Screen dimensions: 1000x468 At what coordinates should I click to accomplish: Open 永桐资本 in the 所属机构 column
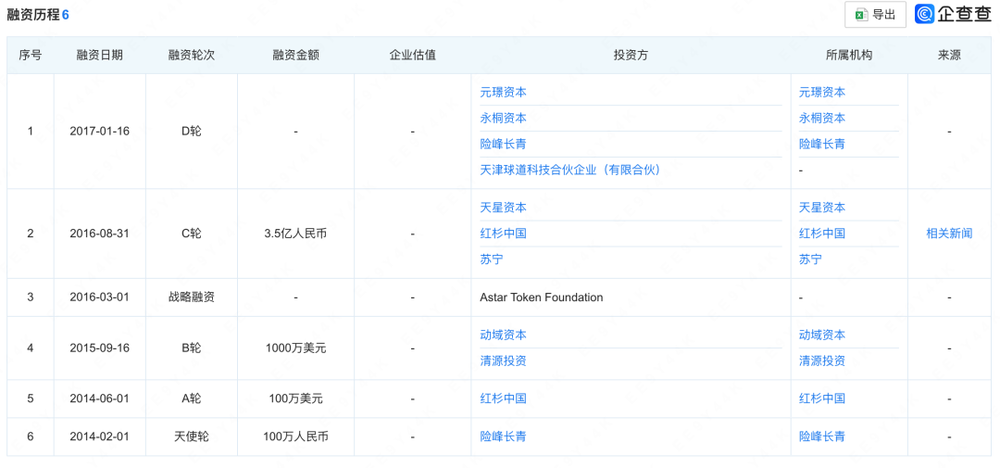(x=822, y=118)
